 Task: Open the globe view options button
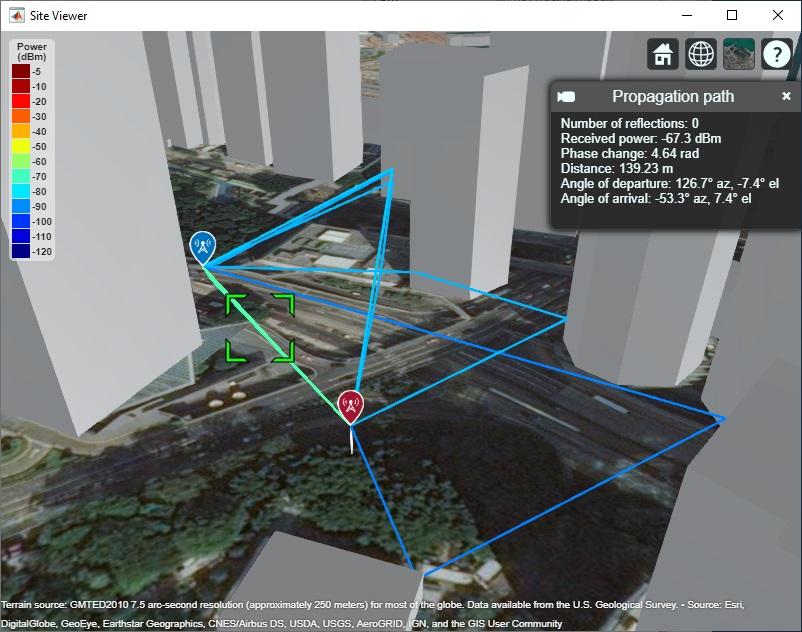(701, 54)
